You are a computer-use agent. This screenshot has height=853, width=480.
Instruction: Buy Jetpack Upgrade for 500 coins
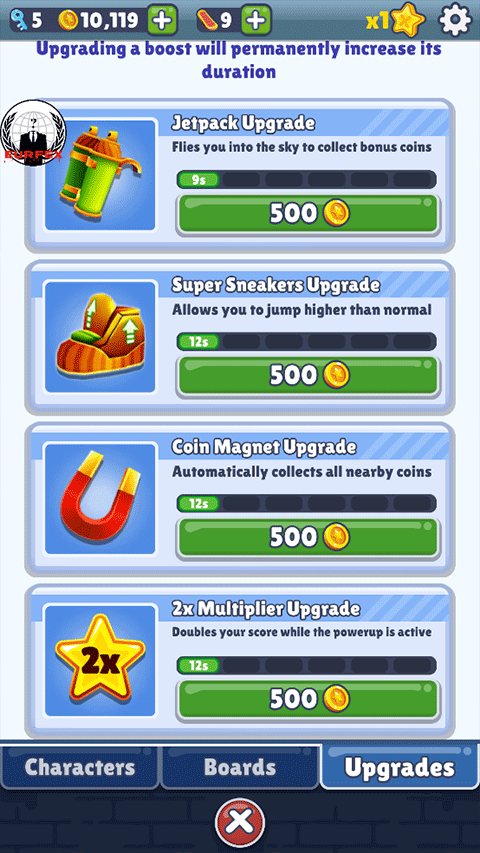308,214
